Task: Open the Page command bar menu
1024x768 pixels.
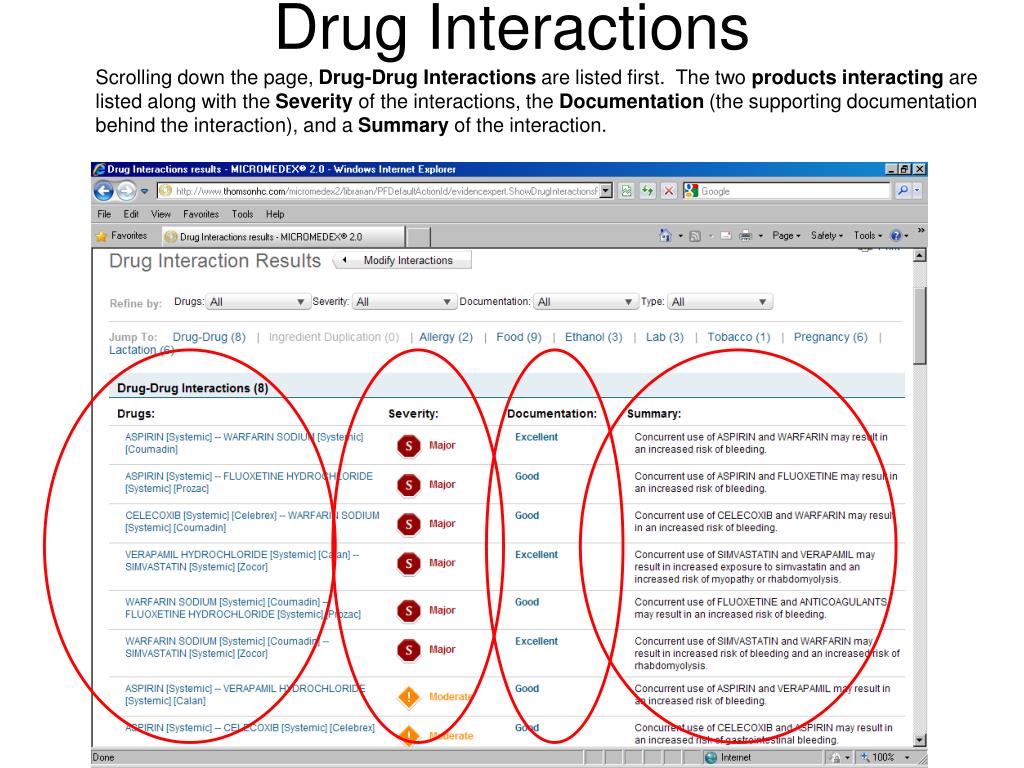Action: (x=786, y=236)
